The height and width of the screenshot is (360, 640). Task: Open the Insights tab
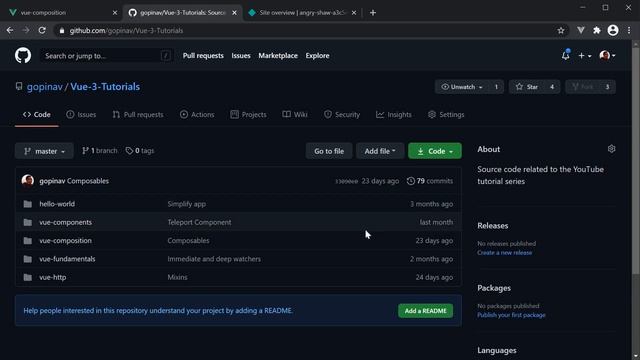tap(394, 115)
